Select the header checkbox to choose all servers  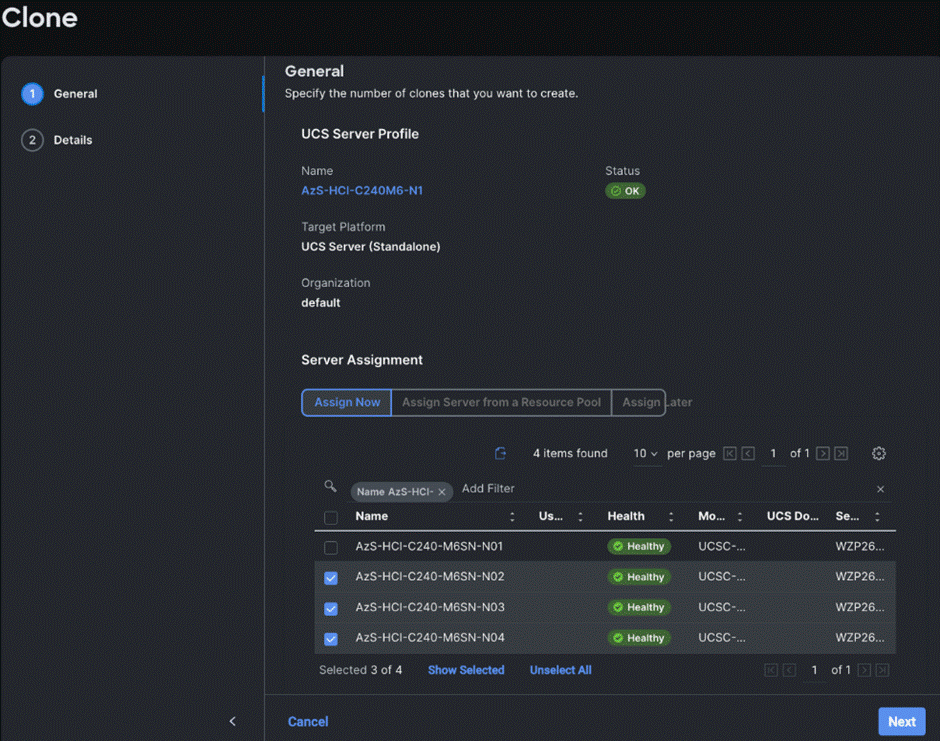(x=330, y=516)
